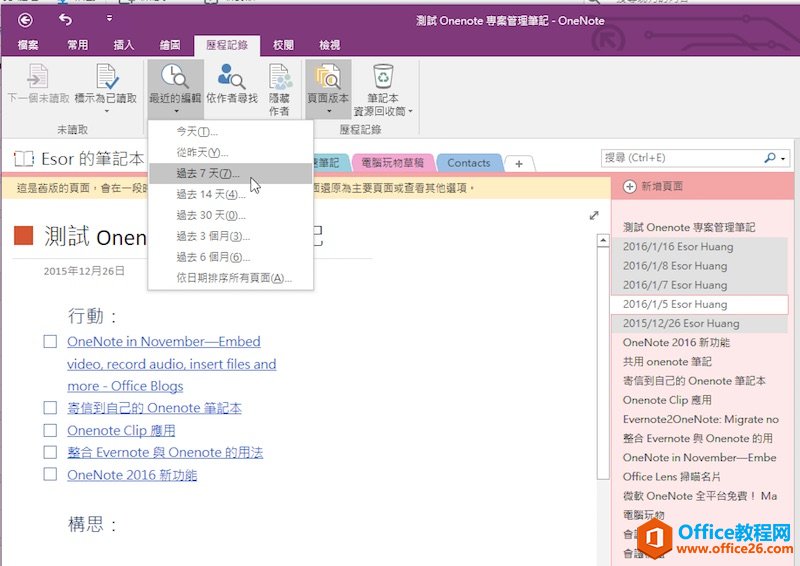Screen dimensions: 800x566
Task: Open the 寄信到自己的 Onenote 筆記本 link
Action: coord(155,408)
